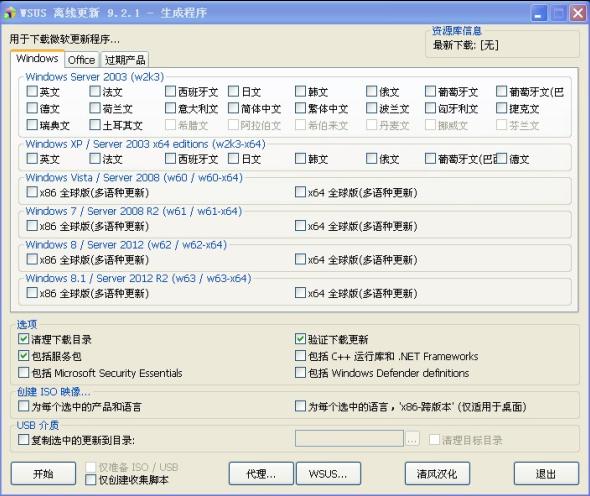The height and width of the screenshot is (496, 590).
Task: Minimize the WSUS 离线更新 window
Action: (538, 14)
